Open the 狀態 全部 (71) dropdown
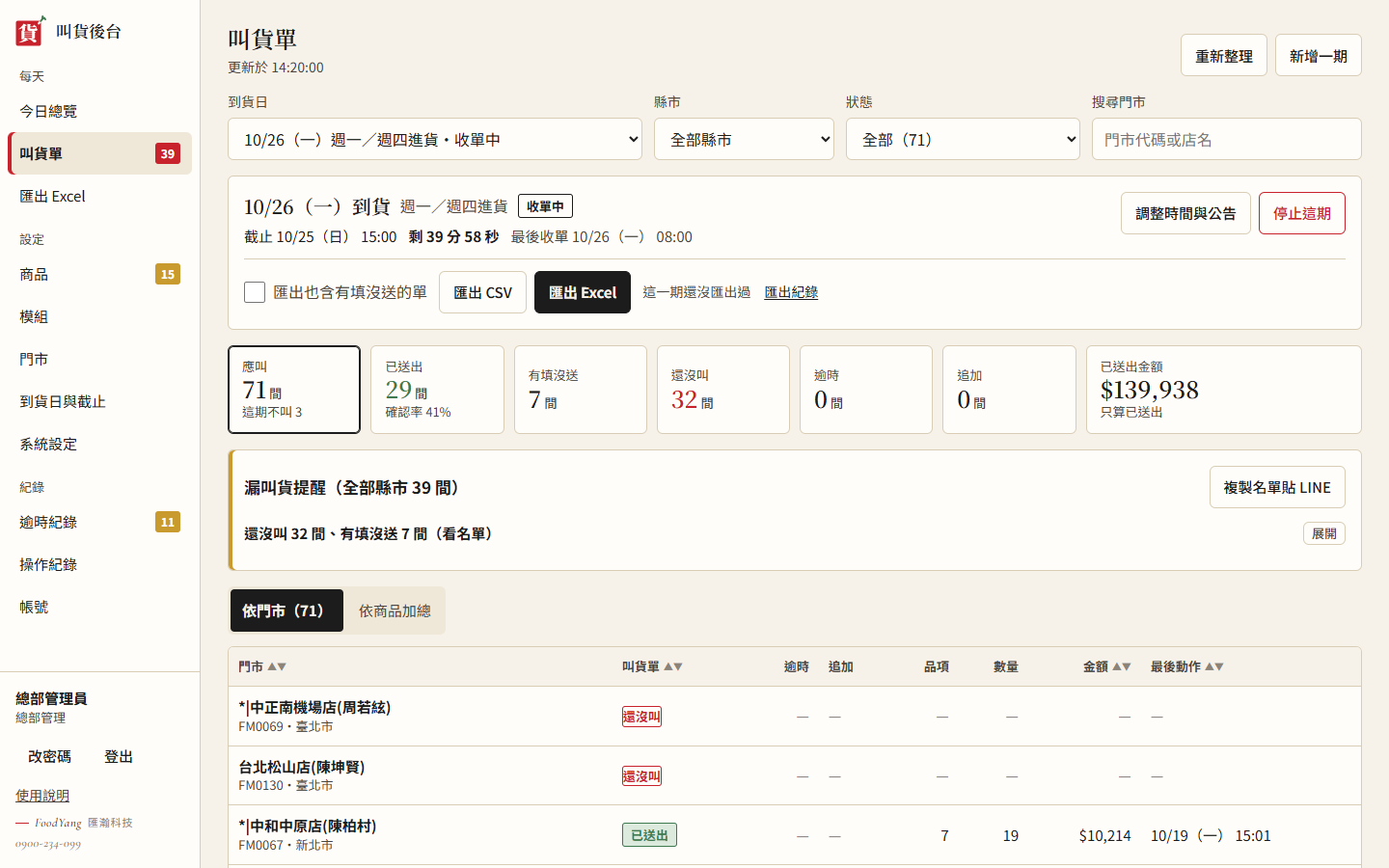 (963, 139)
